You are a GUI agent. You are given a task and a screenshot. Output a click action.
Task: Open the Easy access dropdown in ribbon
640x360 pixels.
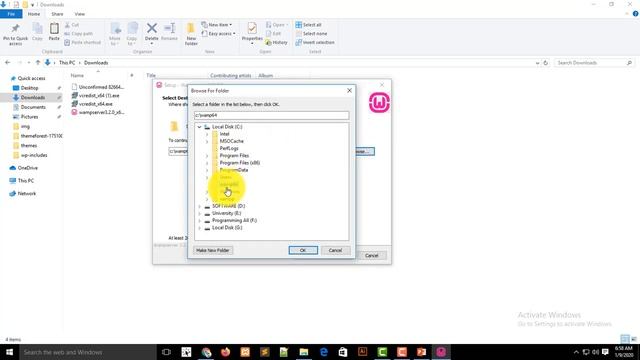point(218,33)
